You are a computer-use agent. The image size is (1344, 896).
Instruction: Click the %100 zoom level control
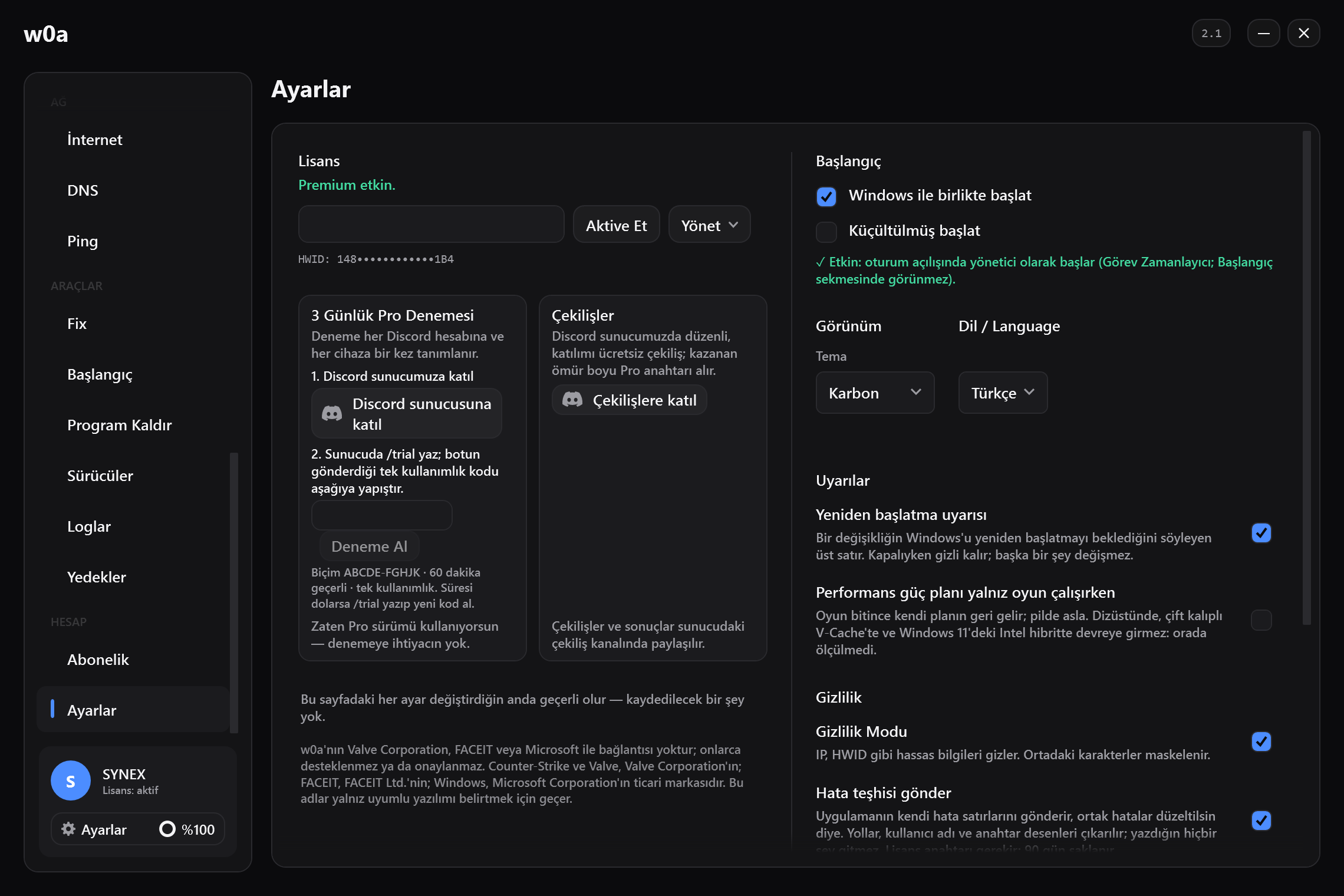pyautogui.click(x=187, y=829)
